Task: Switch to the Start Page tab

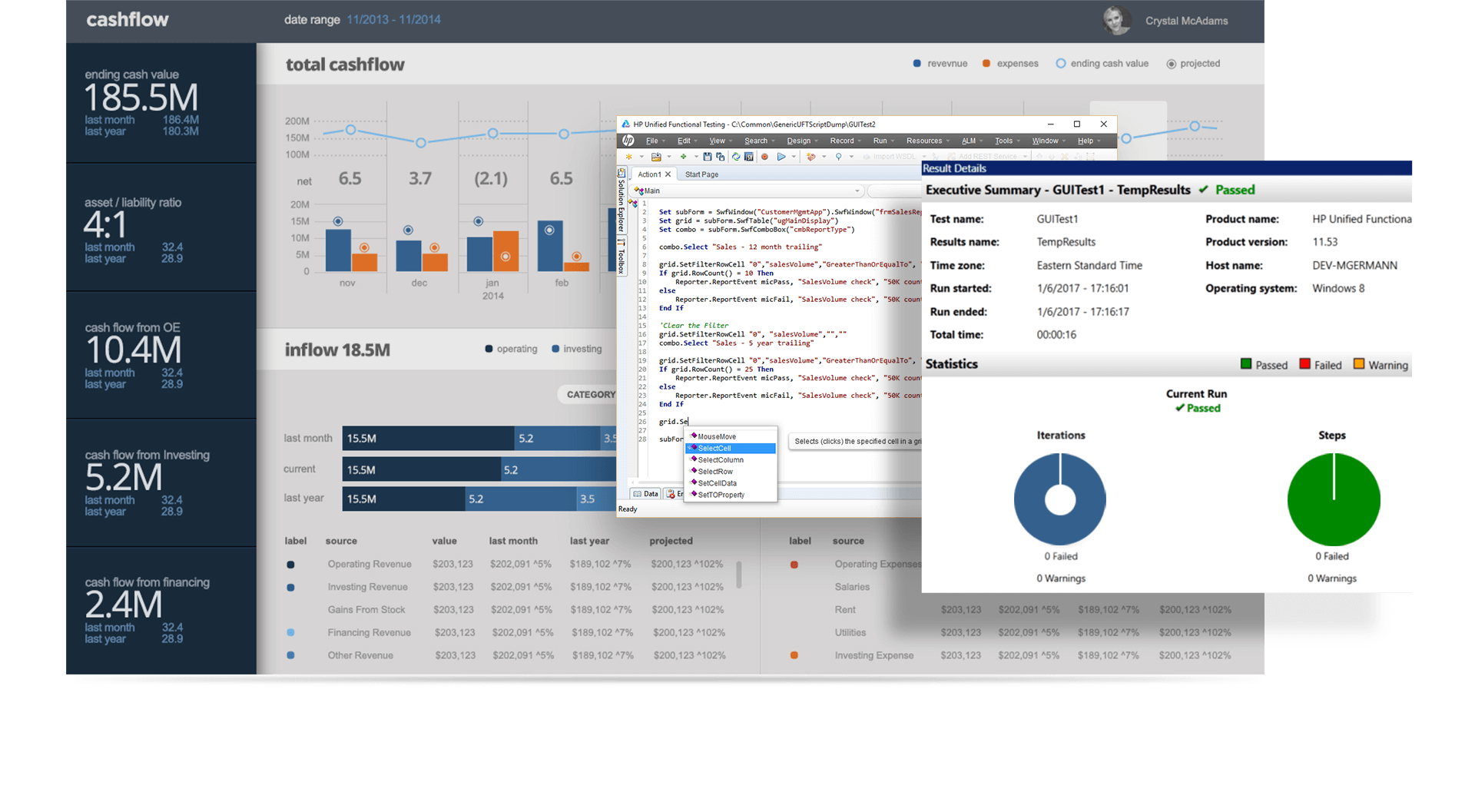Action: tap(701, 174)
